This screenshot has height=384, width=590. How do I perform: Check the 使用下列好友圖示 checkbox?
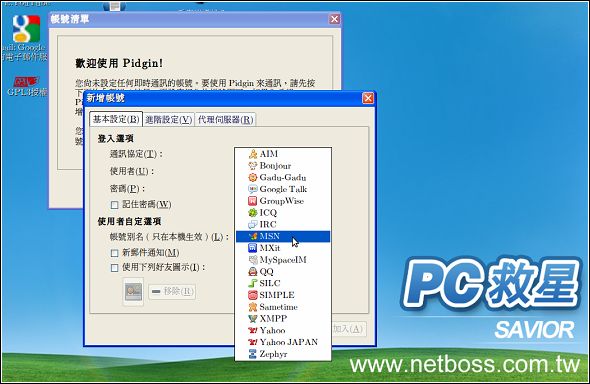pos(114,268)
